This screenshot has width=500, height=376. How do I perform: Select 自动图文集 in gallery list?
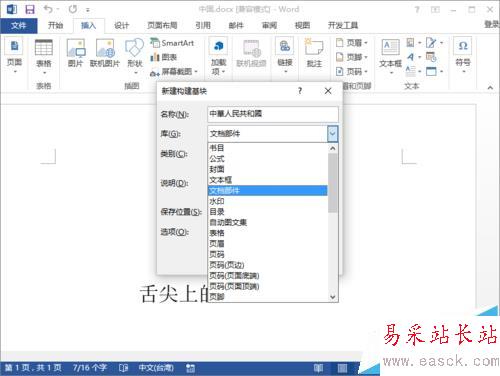pos(268,222)
